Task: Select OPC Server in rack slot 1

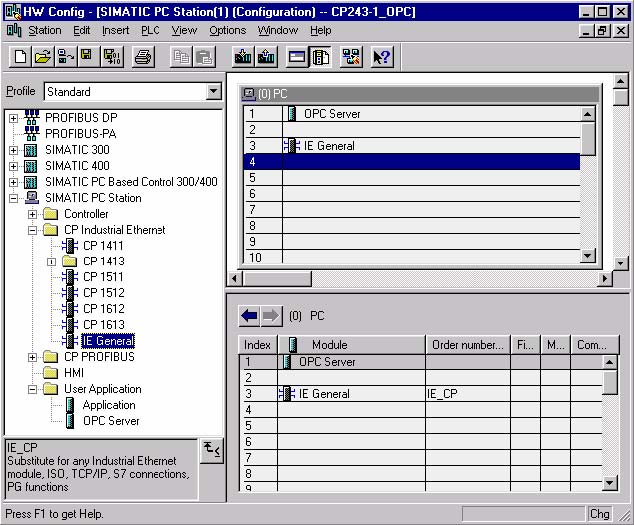Action: click(x=412, y=114)
